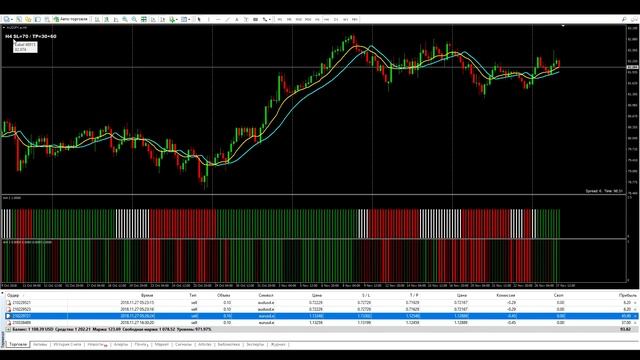Switch timeframe to W1
Viewport: 640px width, 360px height.
click(345, 19)
